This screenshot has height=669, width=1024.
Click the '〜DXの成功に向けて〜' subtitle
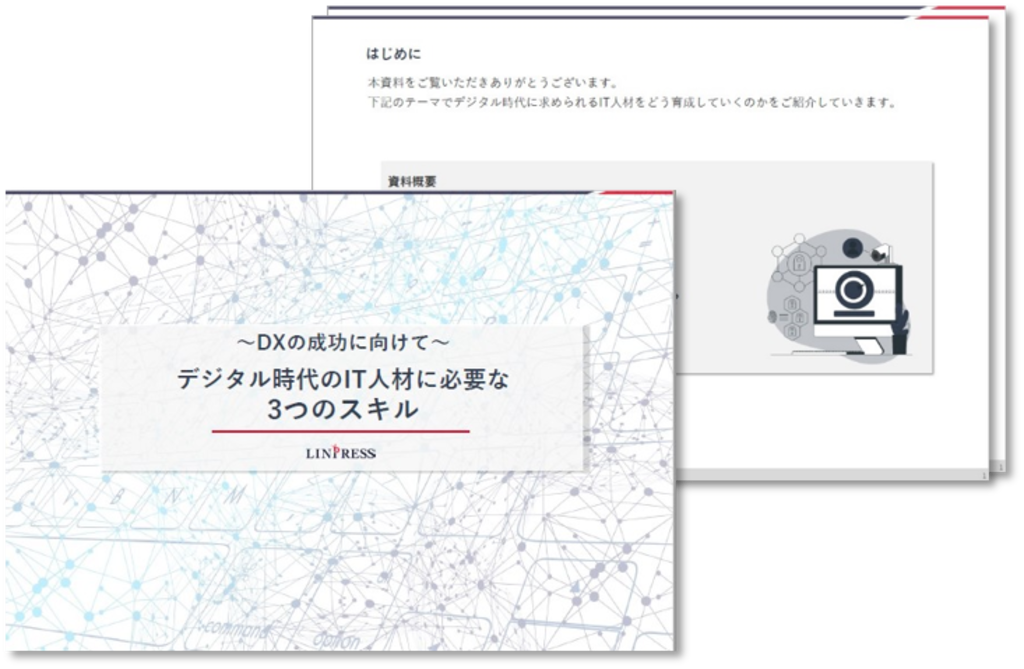click(x=343, y=343)
